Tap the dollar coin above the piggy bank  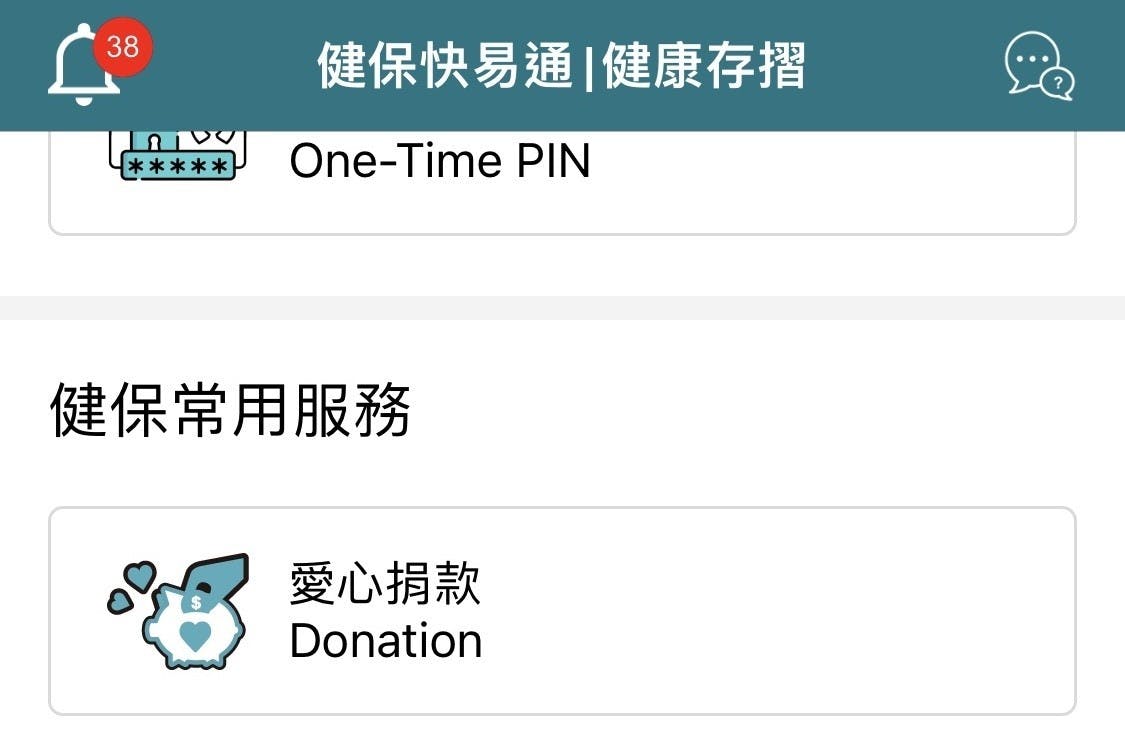pos(196,602)
